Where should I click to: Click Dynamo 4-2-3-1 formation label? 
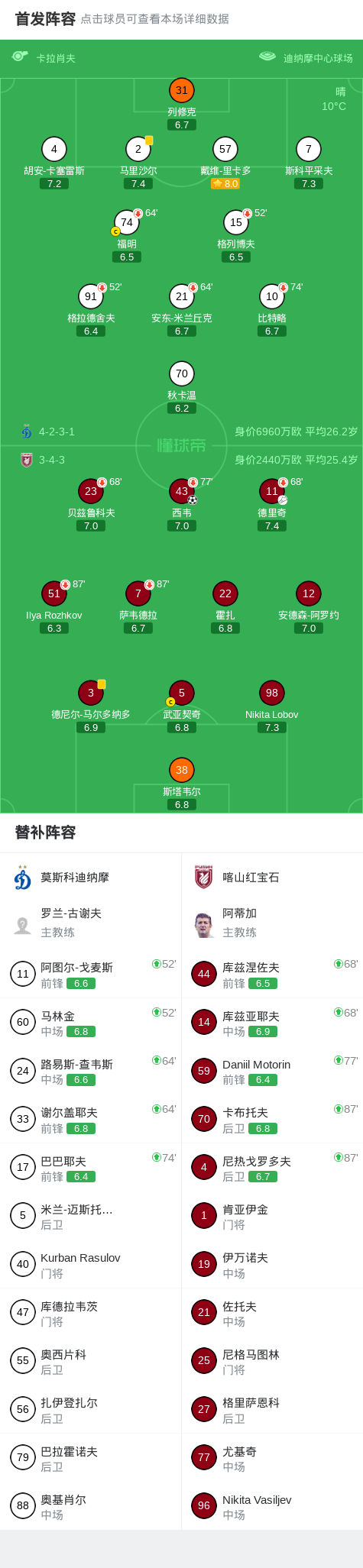tap(57, 432)
